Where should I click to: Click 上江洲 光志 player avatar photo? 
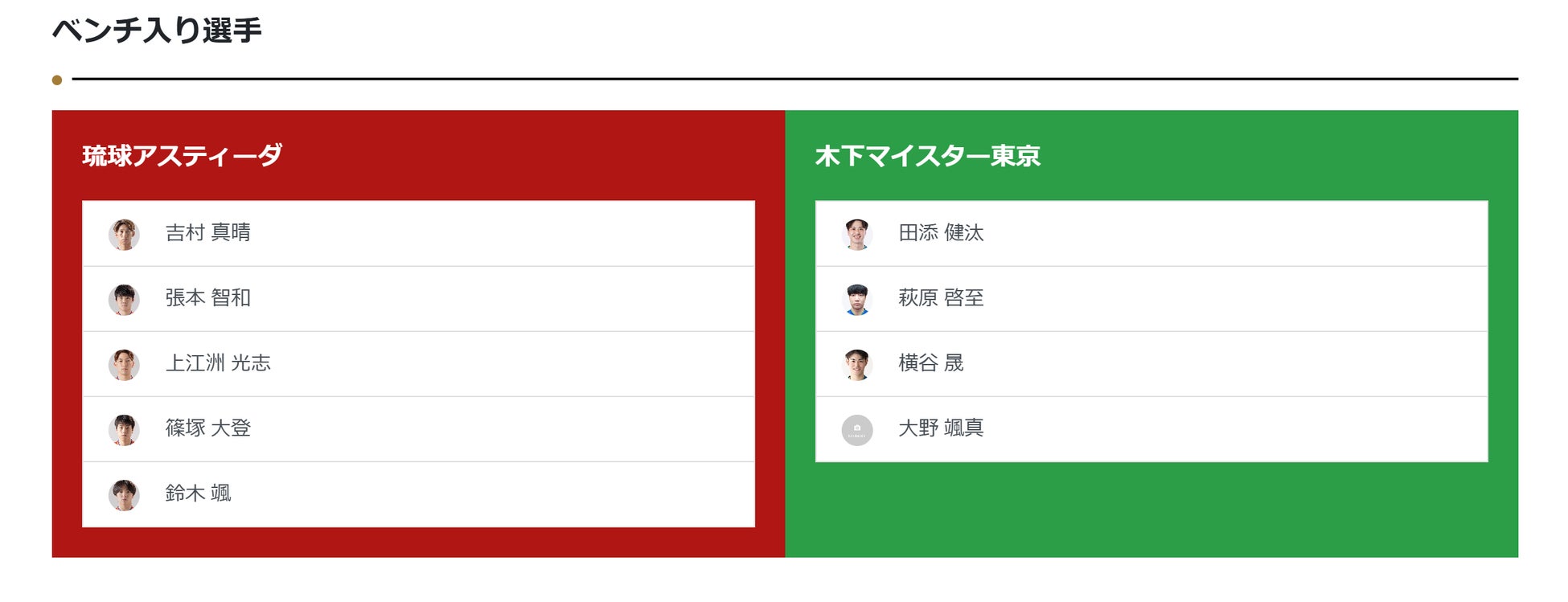124,365
